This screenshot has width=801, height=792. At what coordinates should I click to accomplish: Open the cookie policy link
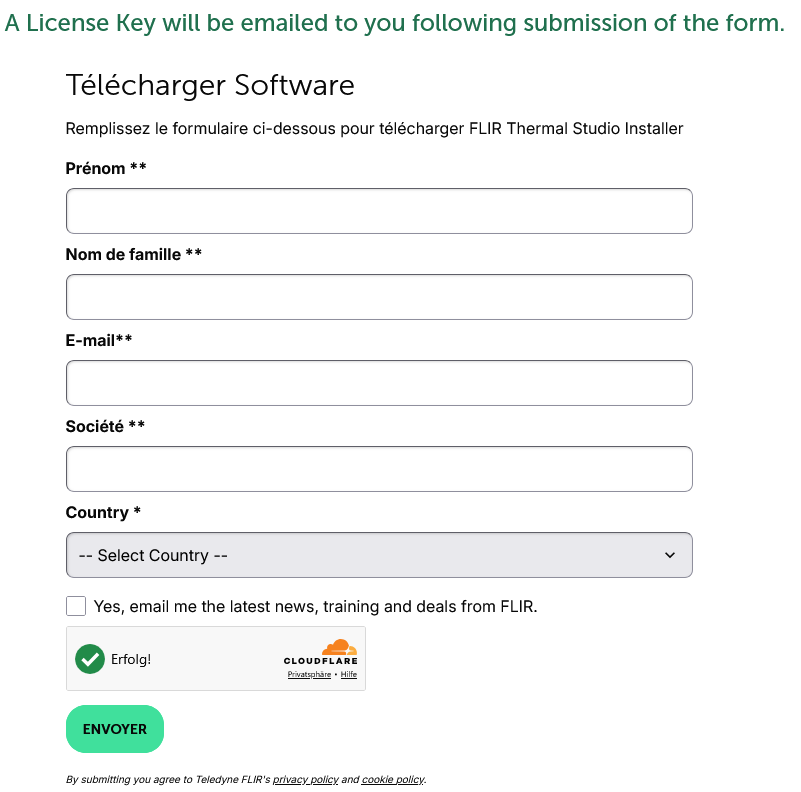click(x=393, y=780)
